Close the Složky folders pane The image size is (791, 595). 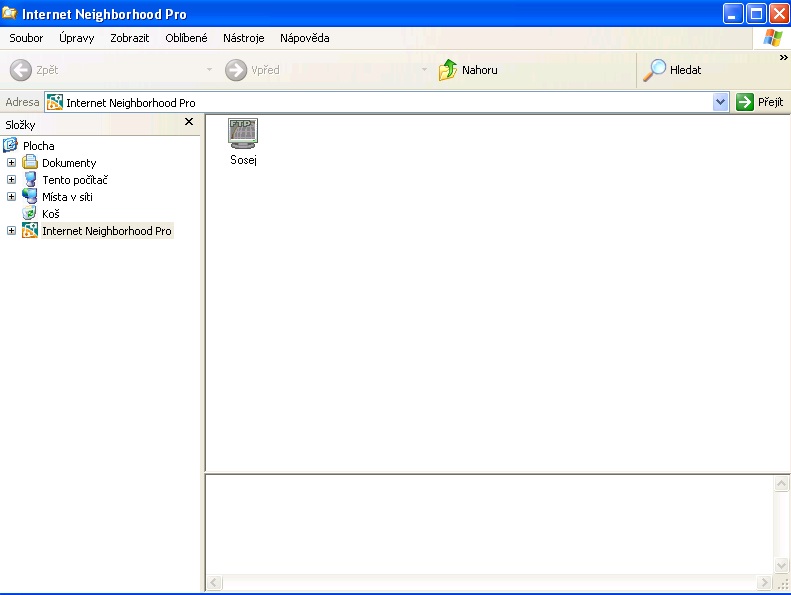[x=189, y=122]
